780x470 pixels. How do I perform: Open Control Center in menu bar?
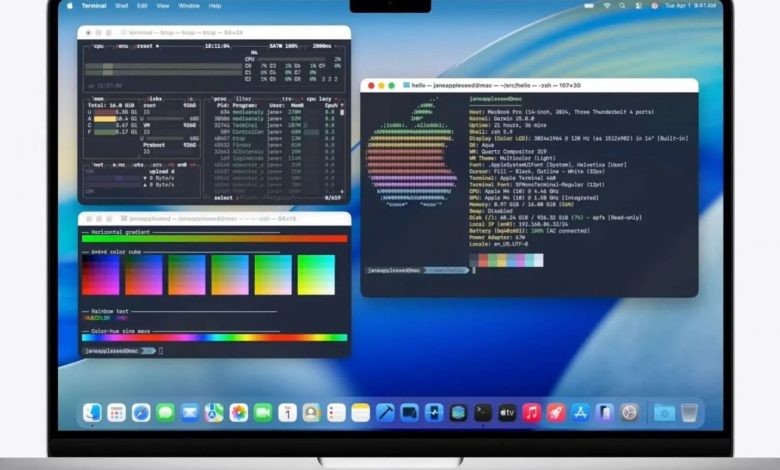tap(638, 5)
